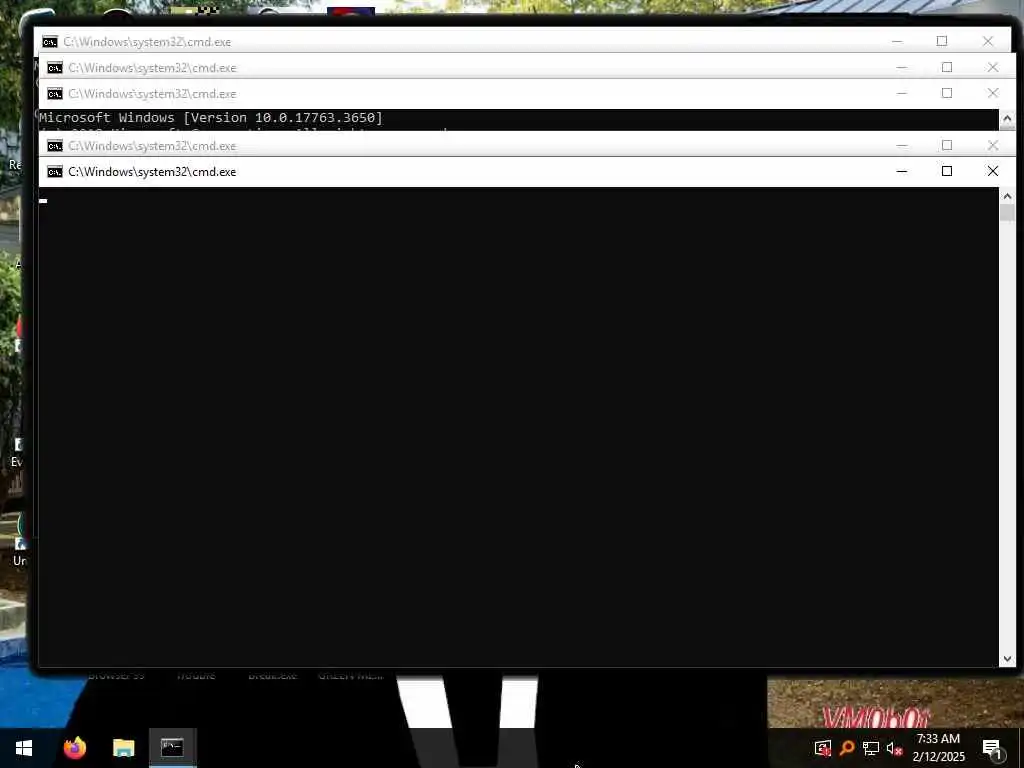Open system menu icon of the rearmost cmd window
Image resolution: width=1024 pixels, height=768 pixels.
[50, 42]
